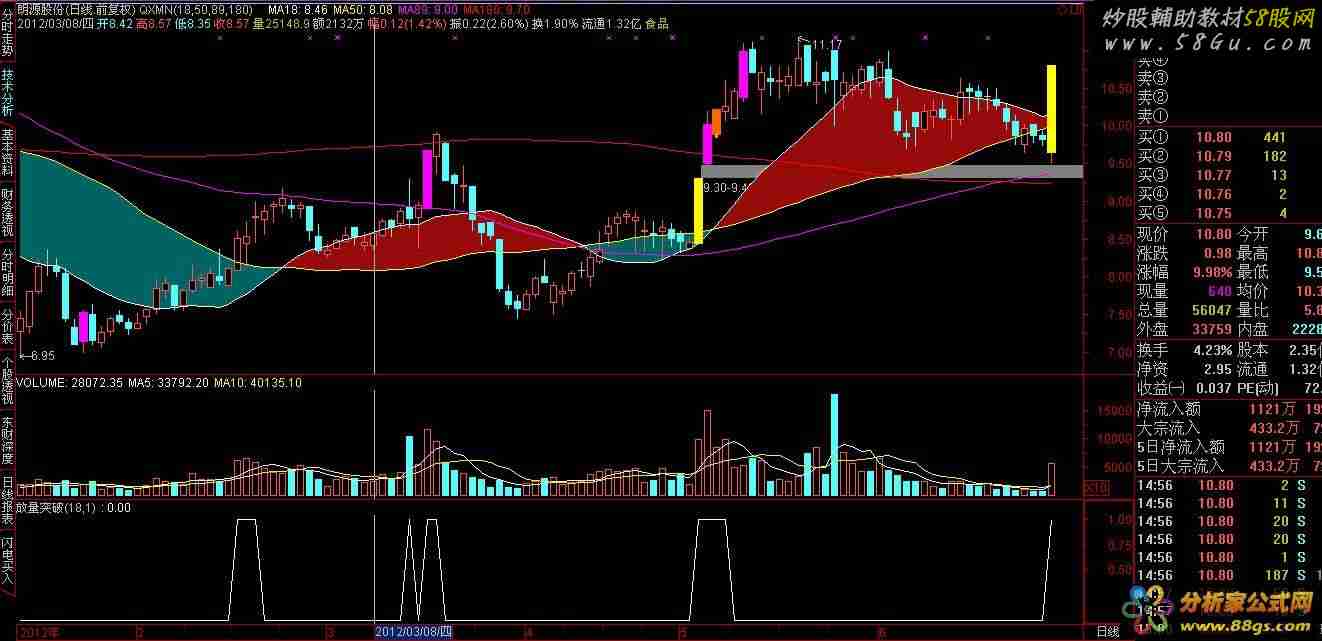Open the 基本资料 sidebar tab
The width and height of the screenshot is (1322, 641).
coord(8,153)
